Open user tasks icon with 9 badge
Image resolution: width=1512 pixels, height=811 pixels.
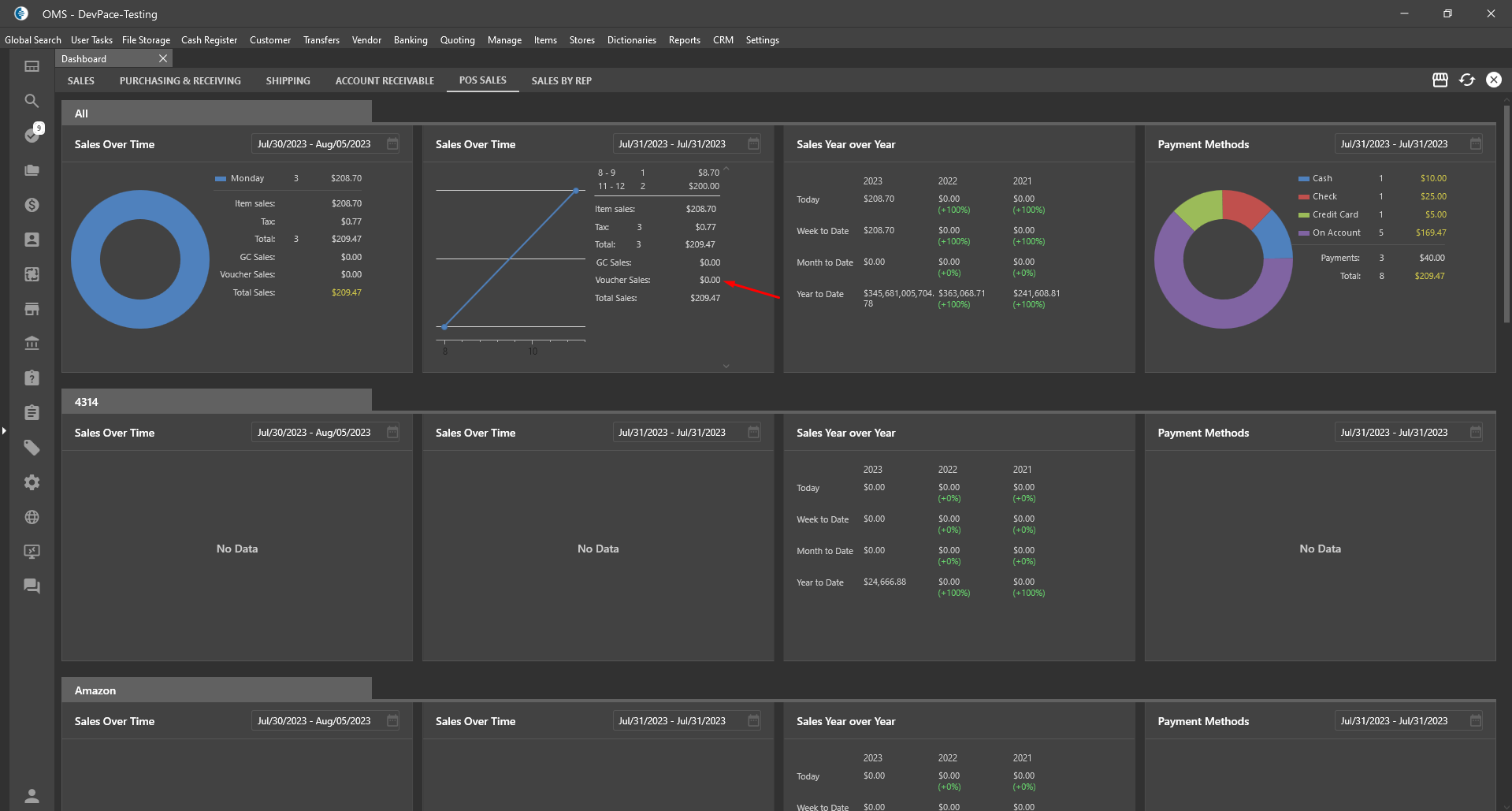(32, 135)
